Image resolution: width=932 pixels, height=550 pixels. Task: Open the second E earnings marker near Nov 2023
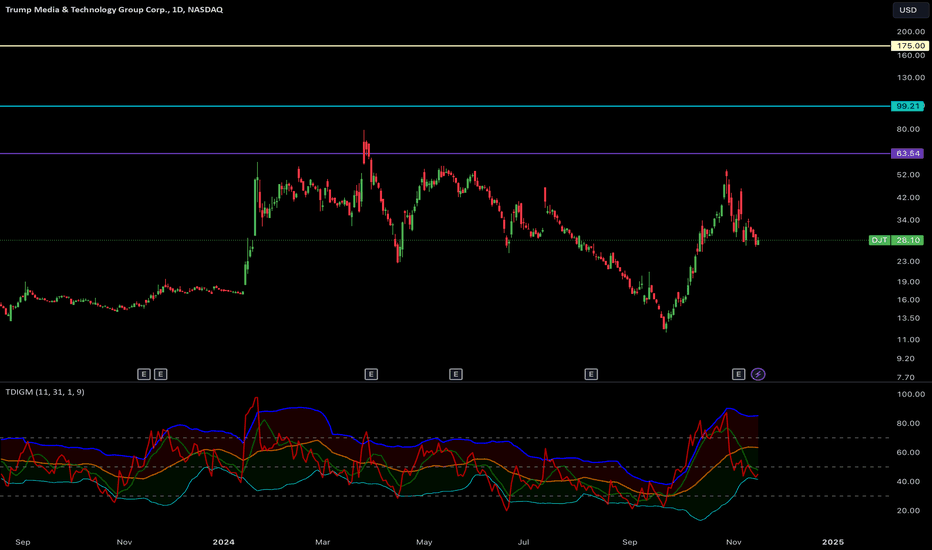(x=160, y=374)
